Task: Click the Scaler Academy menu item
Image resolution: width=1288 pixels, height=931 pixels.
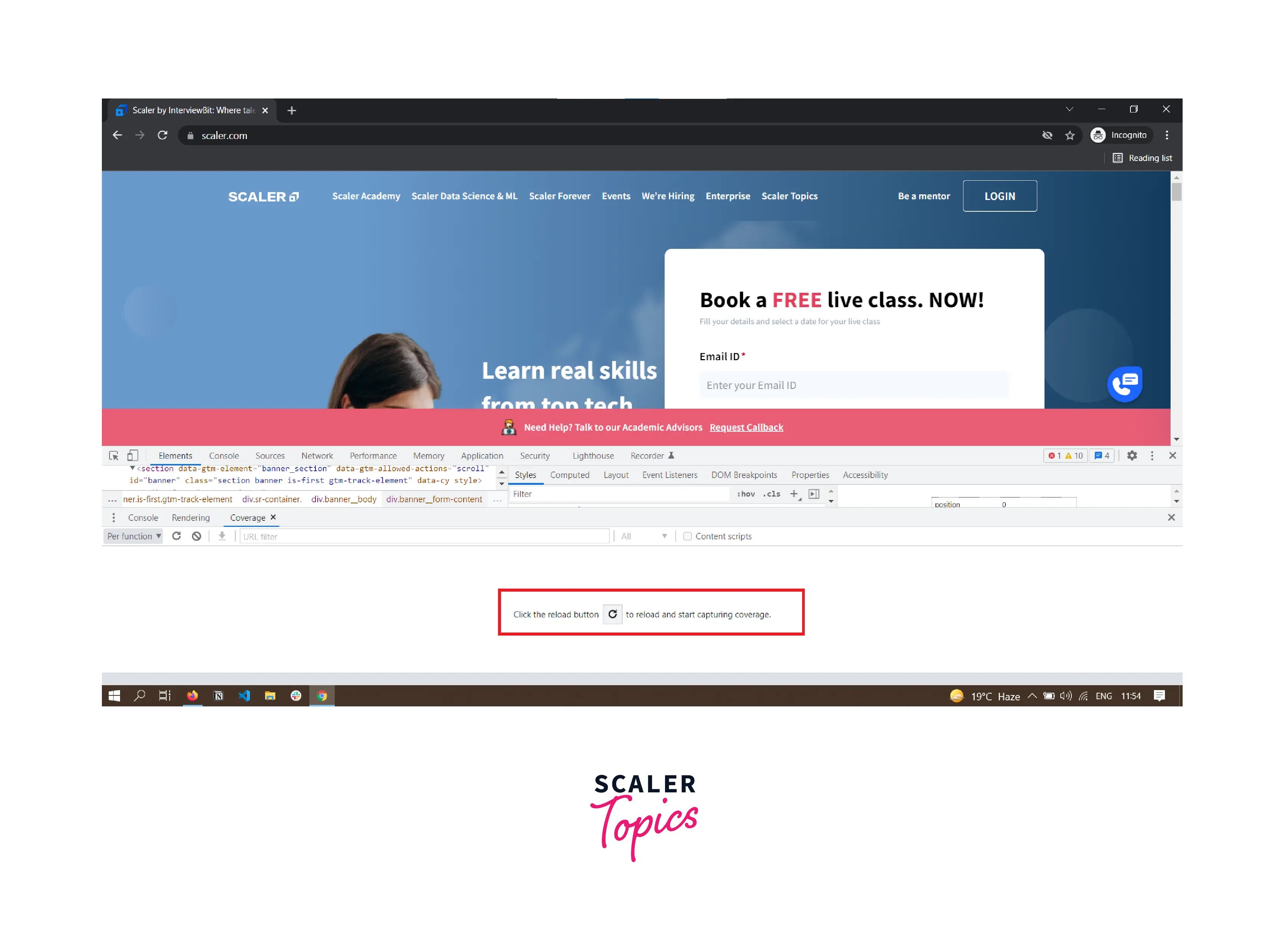Action: tap(365, 196)
